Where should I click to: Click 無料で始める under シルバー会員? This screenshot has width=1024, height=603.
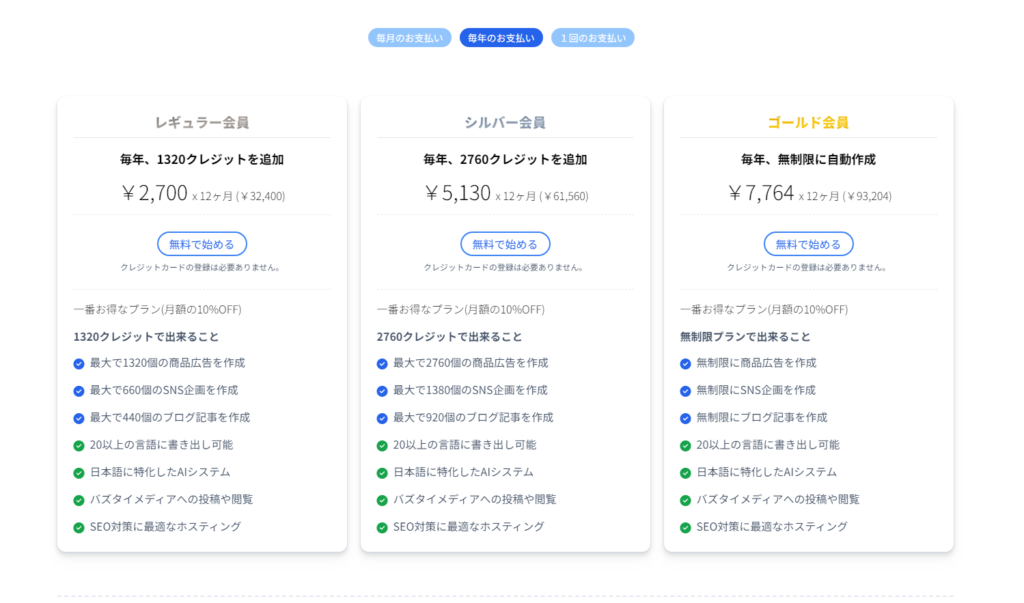(505, 244)
